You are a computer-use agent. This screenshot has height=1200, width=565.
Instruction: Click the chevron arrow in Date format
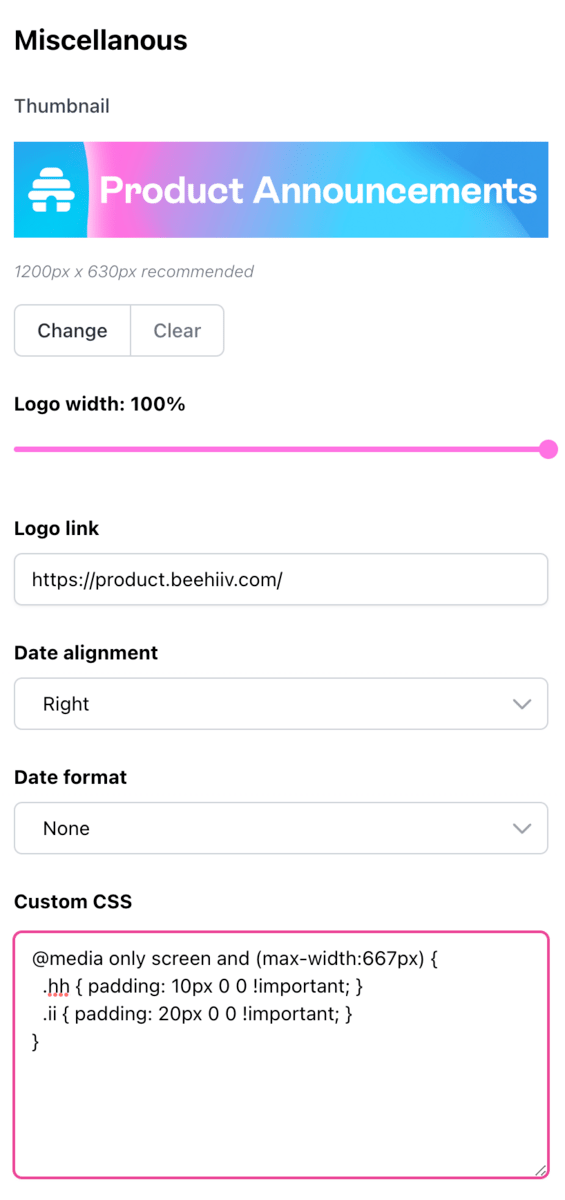[x=521, y=828]
